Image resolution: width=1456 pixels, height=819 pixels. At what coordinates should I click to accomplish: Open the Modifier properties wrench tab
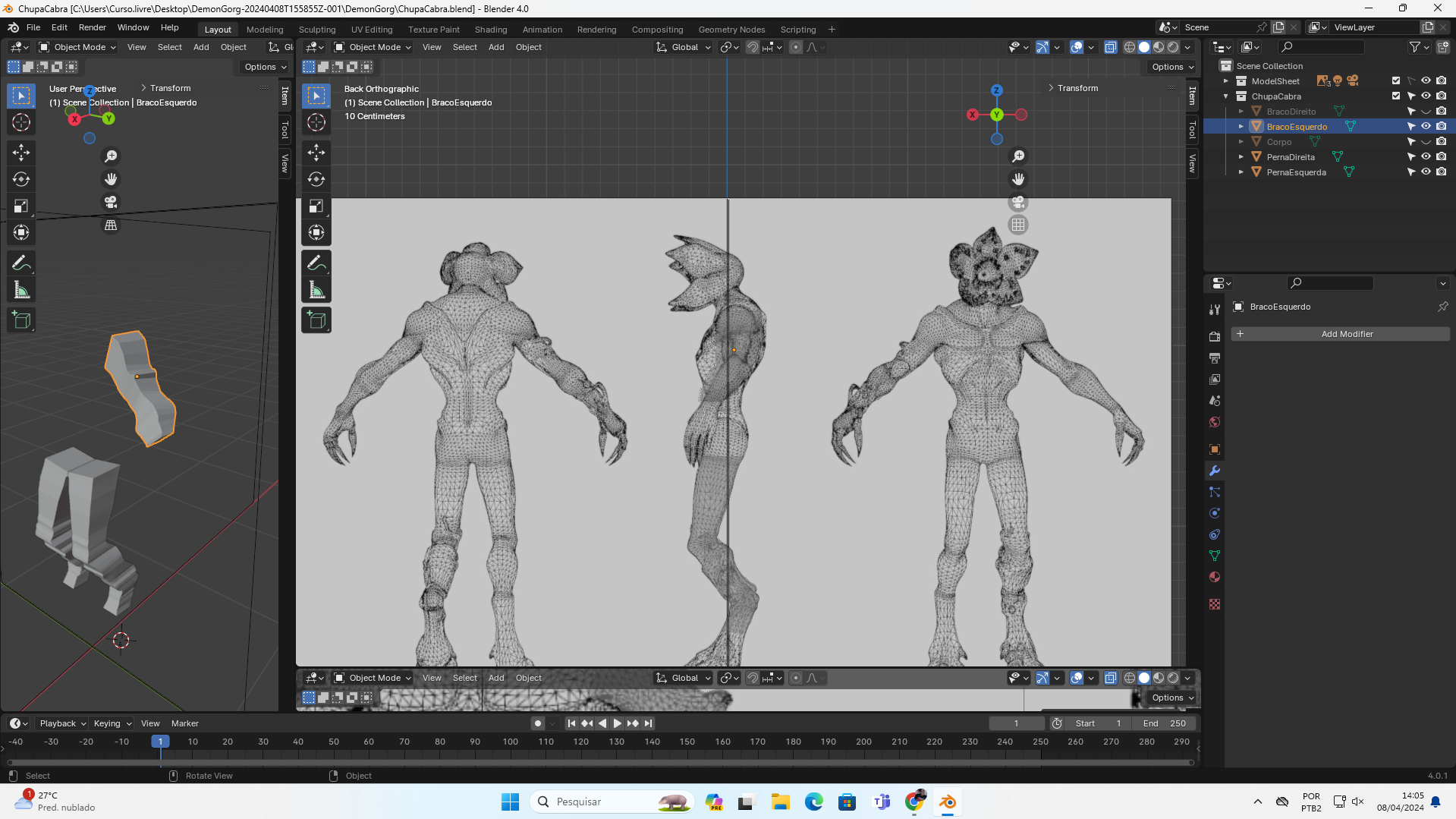point(1215,471)
